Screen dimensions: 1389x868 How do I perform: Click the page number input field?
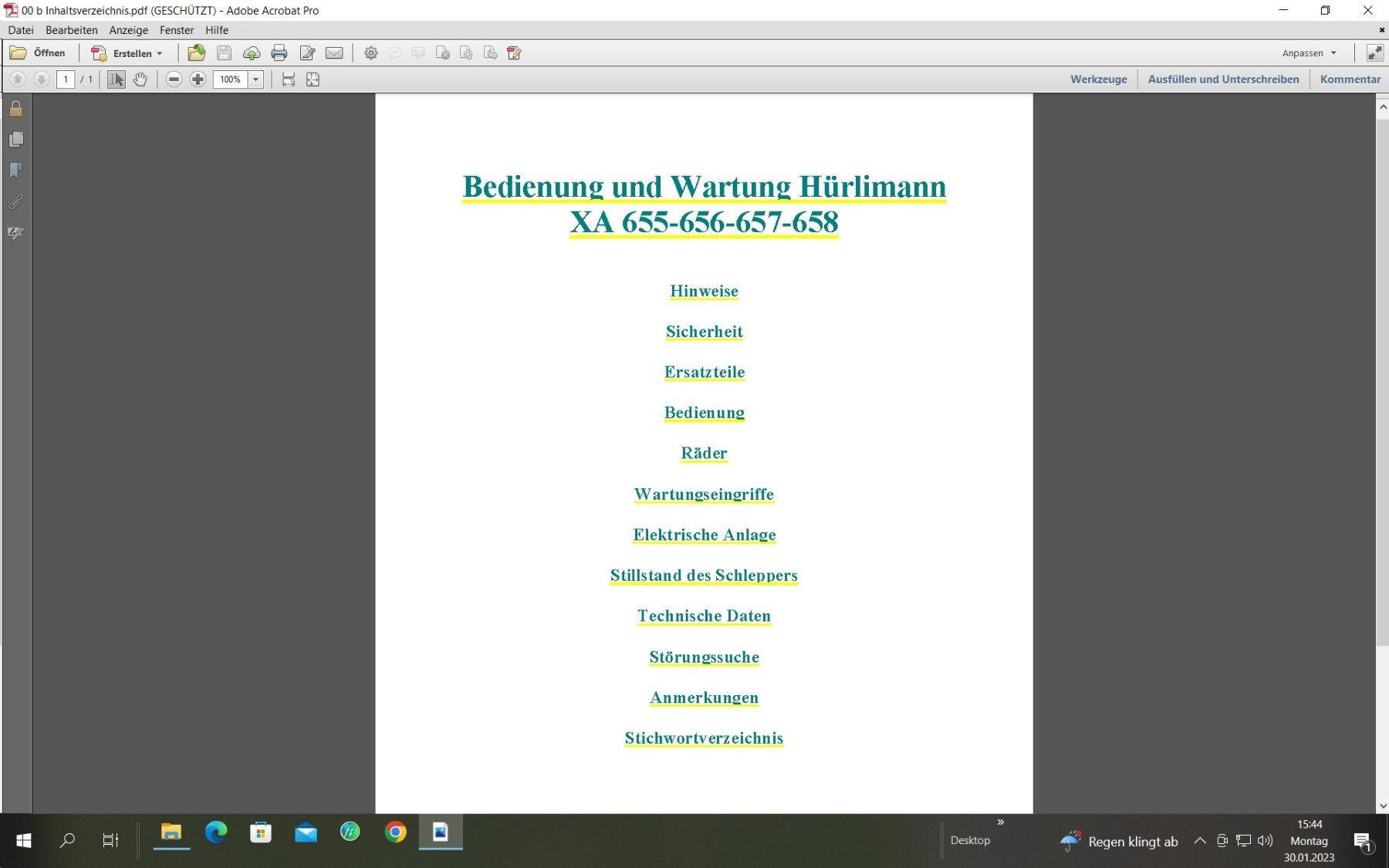tap(66, 79)
